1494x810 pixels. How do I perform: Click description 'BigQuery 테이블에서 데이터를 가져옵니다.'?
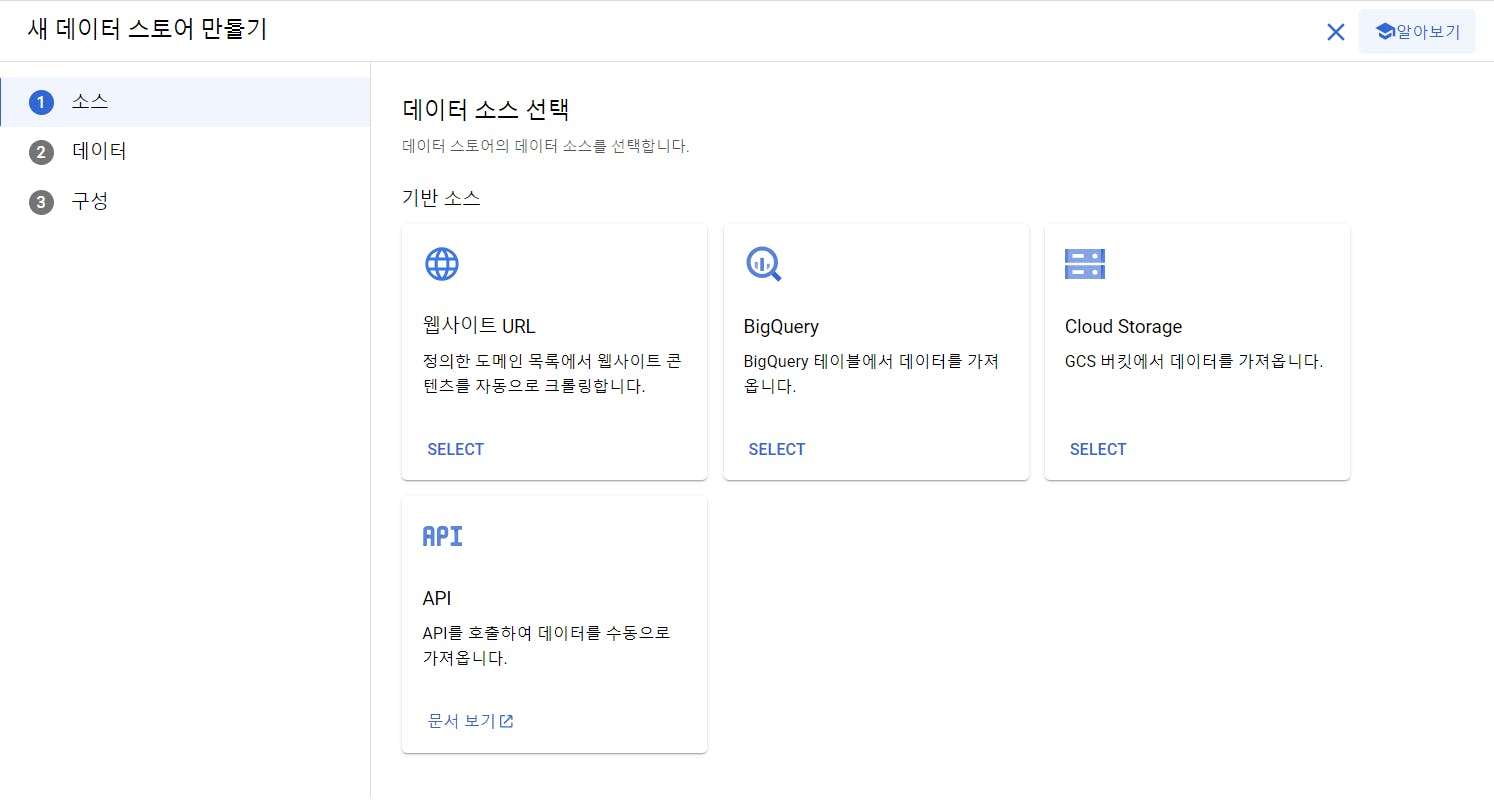click(x=872, y=373)
